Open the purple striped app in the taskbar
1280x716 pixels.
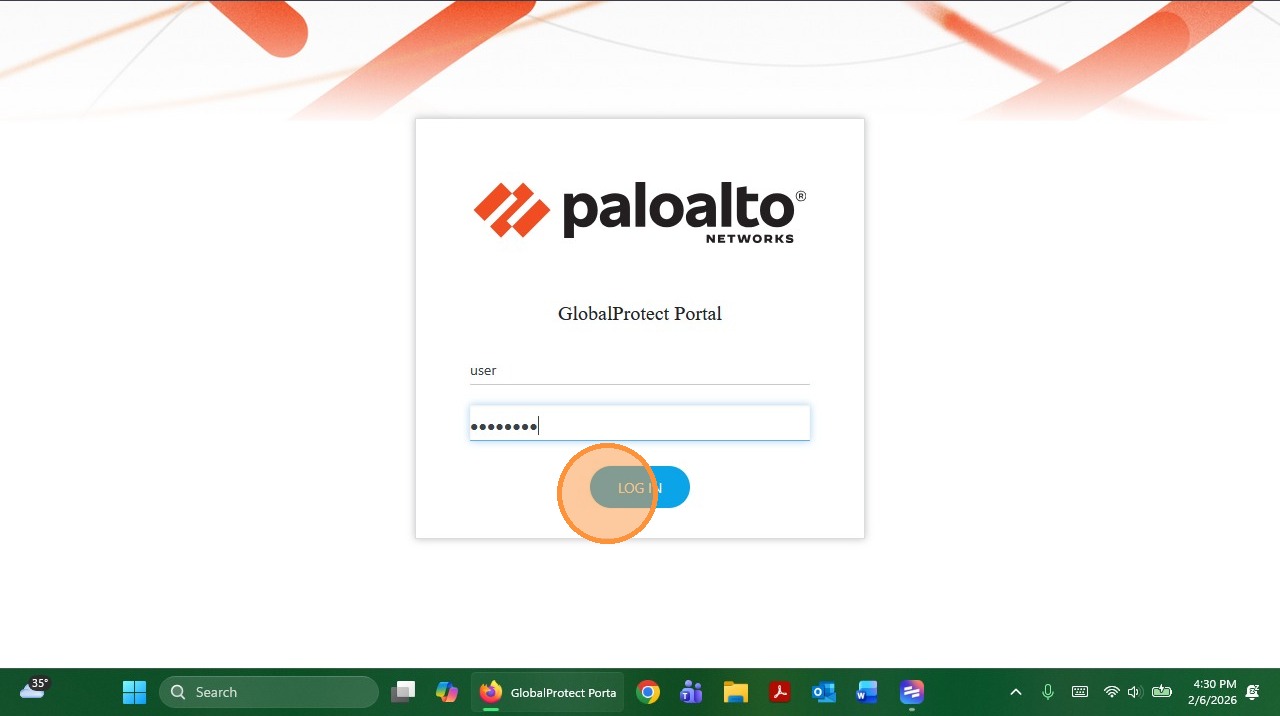coord(911,692)
